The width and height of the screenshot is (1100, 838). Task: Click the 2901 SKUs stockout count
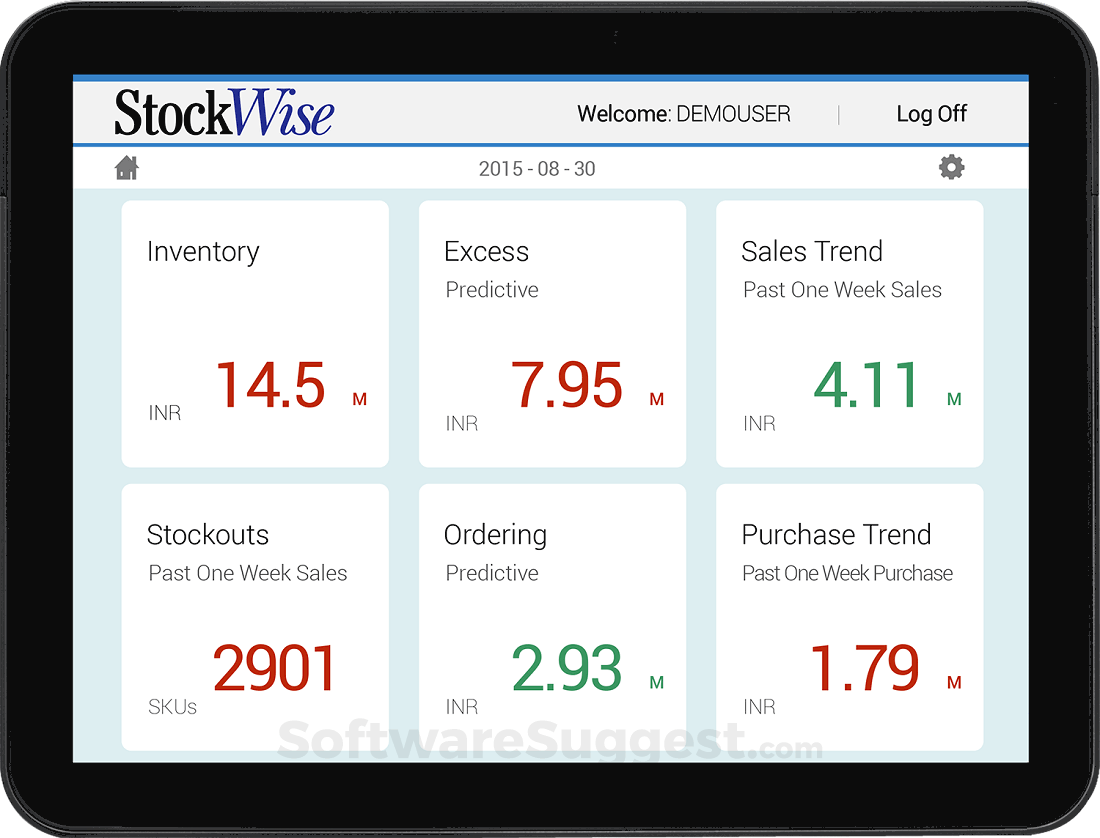[274, 667]
